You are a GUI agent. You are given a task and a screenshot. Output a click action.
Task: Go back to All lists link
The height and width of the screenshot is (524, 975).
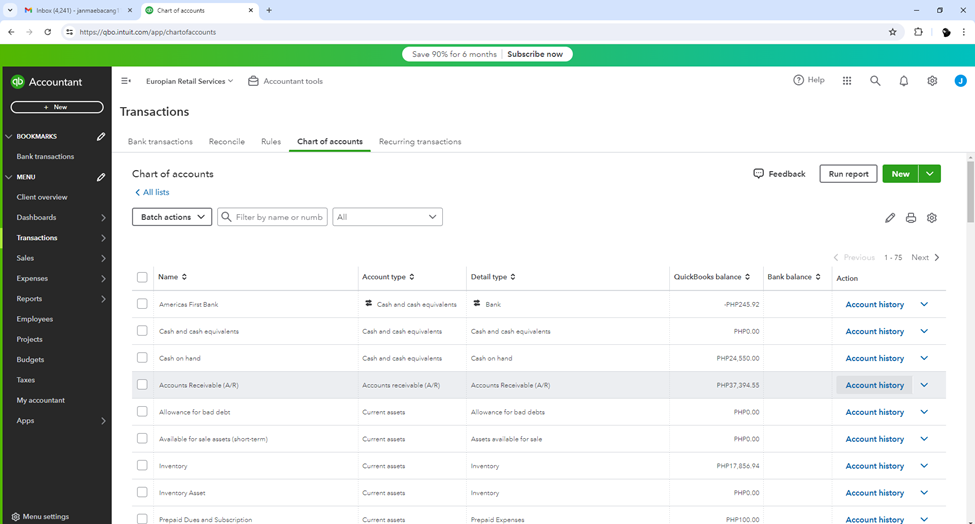(152, 192)
